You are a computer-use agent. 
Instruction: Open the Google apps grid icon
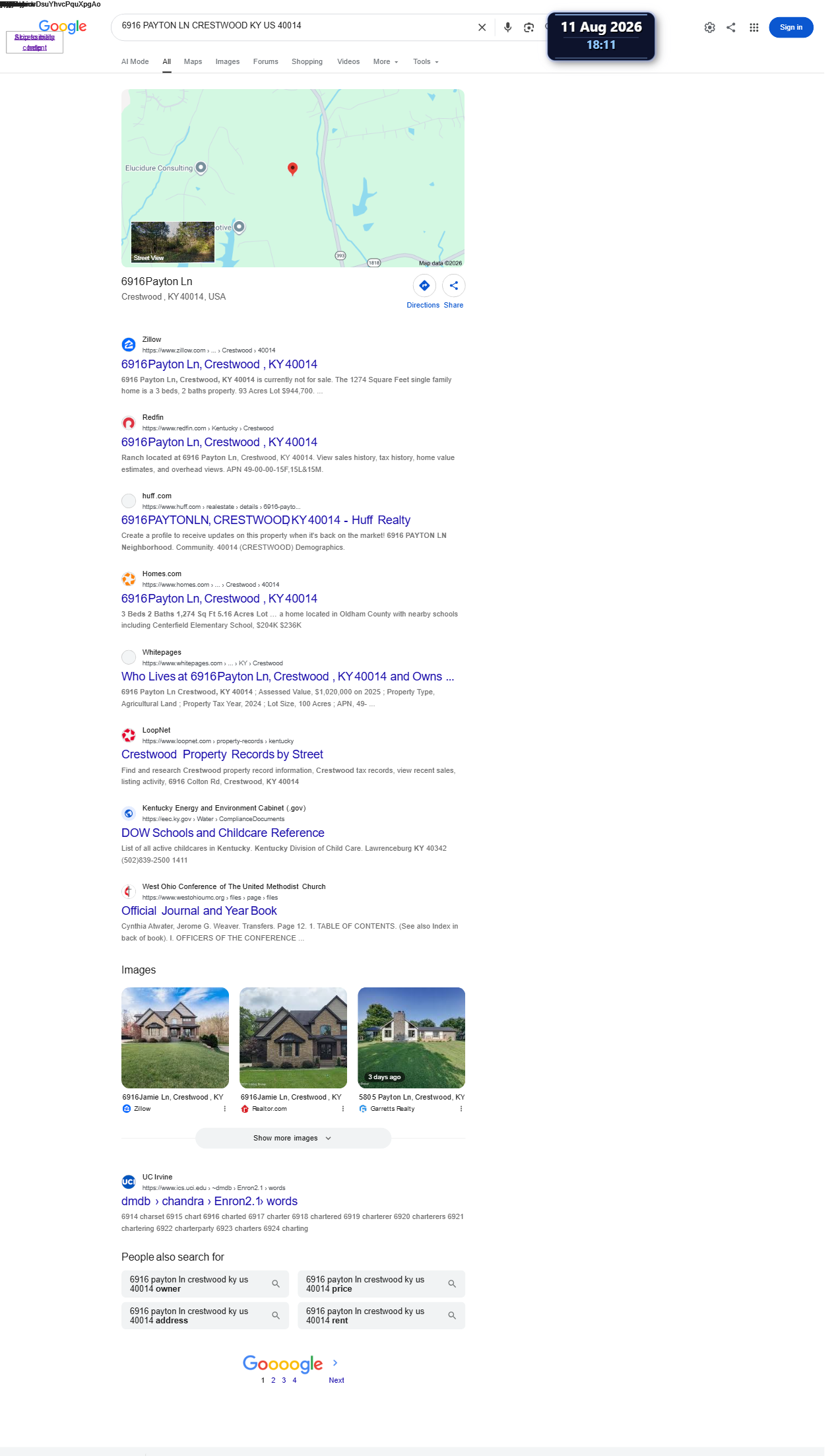(x=754, y=27)
